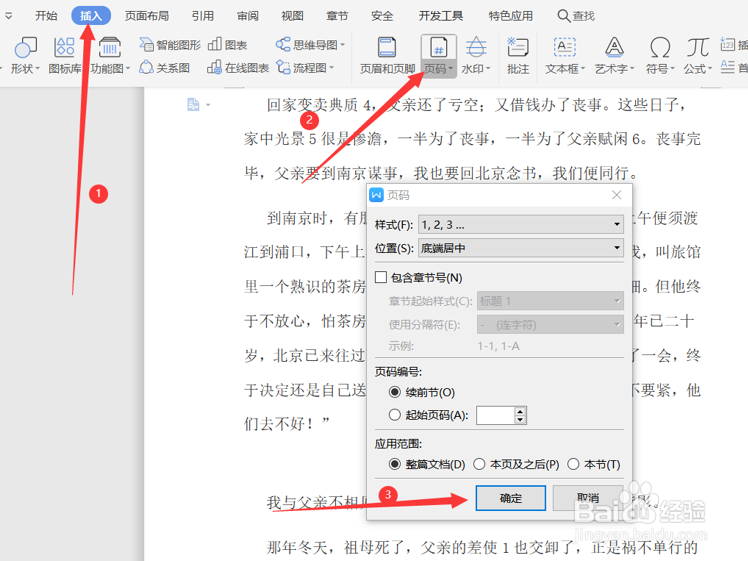Screen dimensions: 748x561
Task: Enable include chapter number (包含章节号) checkbox
Action: 381,277
